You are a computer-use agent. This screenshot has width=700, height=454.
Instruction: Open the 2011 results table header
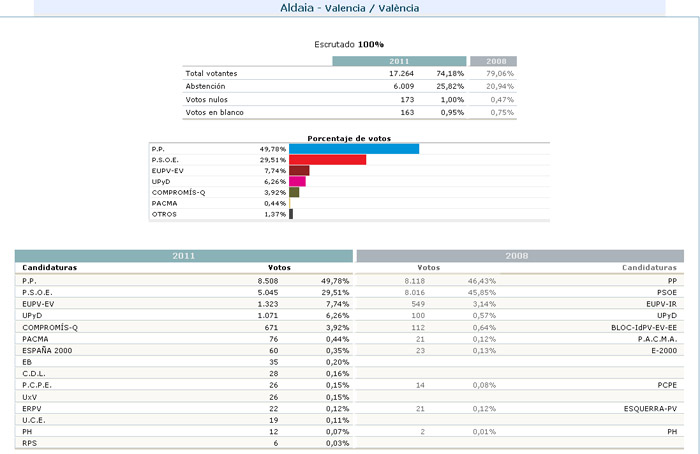184,256
